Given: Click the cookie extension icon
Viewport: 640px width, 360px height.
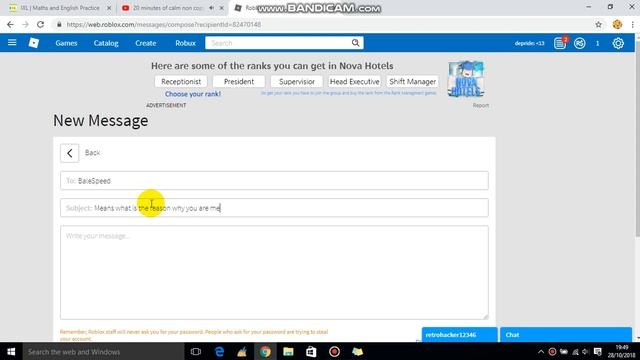Looking at the screenshot, I should click(x=617, y=24).
